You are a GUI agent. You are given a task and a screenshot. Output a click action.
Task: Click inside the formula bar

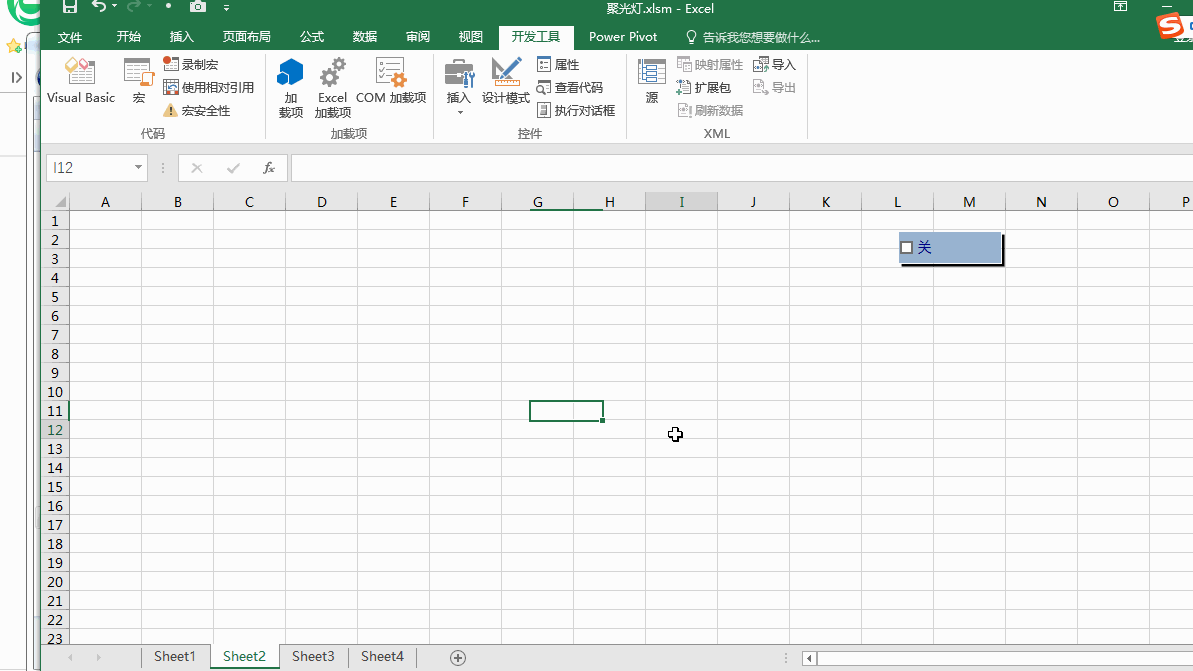point(742,168)
